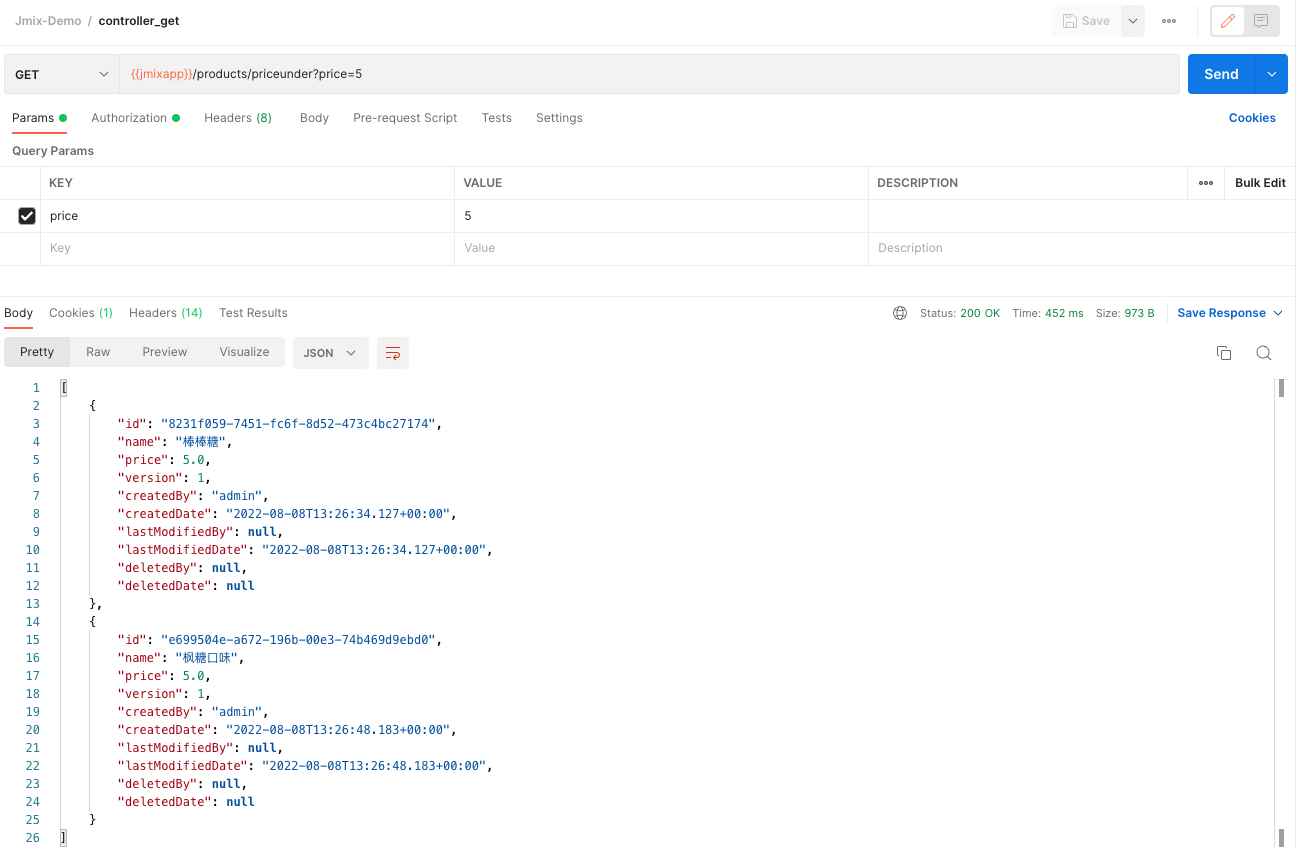Select the Params tab
This screenshot has width=1300, height=849.
(39, 118)
